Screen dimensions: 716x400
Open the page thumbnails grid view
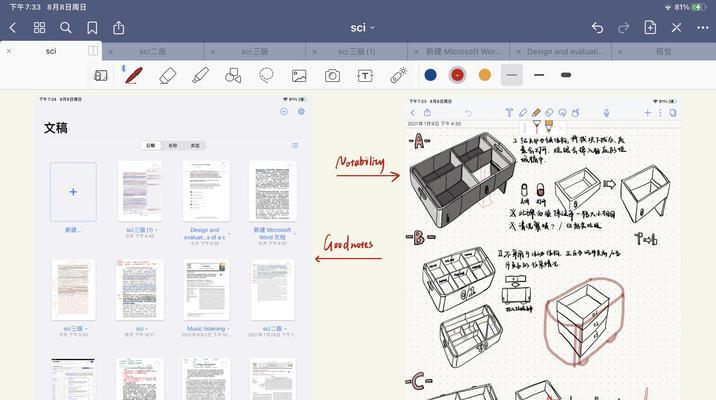[39, 28]
